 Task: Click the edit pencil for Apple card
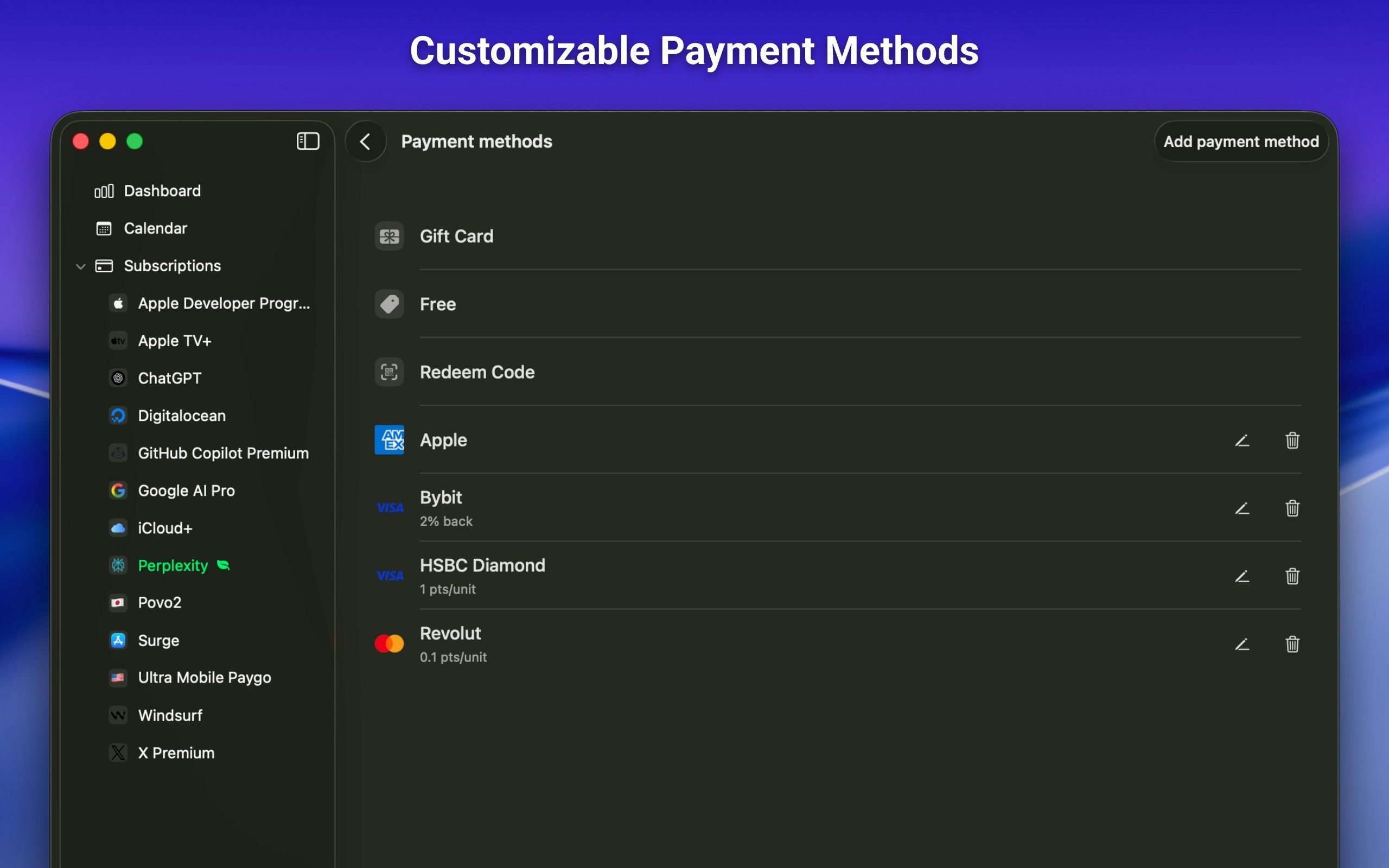1242,441
